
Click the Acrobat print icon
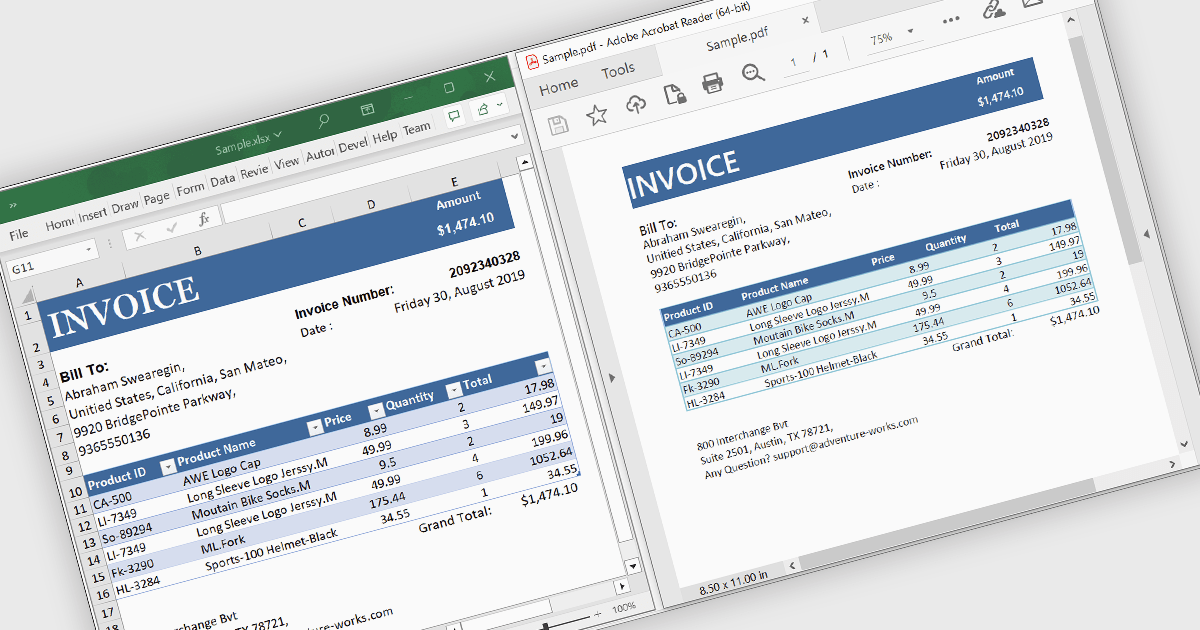[713, 84]
